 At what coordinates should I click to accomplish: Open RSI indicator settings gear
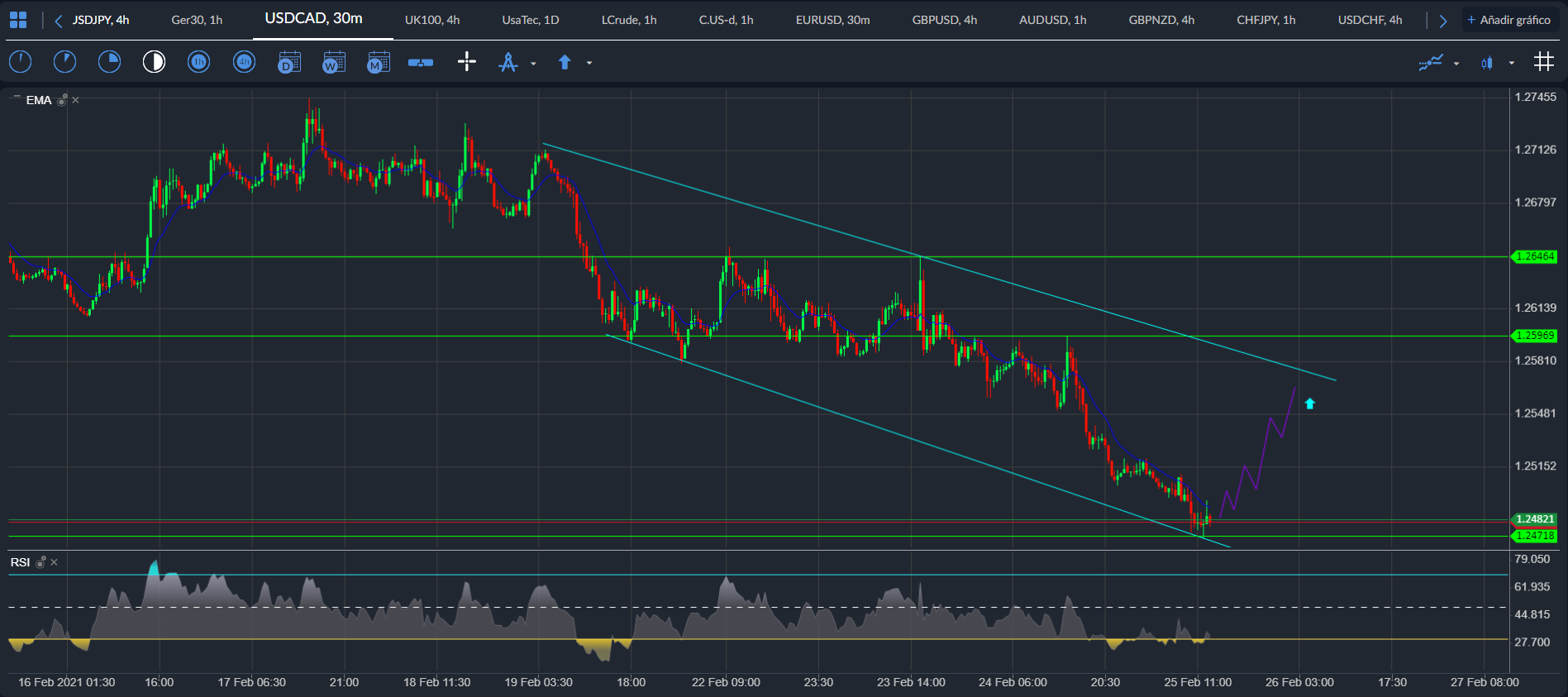(x=41, y=562)
